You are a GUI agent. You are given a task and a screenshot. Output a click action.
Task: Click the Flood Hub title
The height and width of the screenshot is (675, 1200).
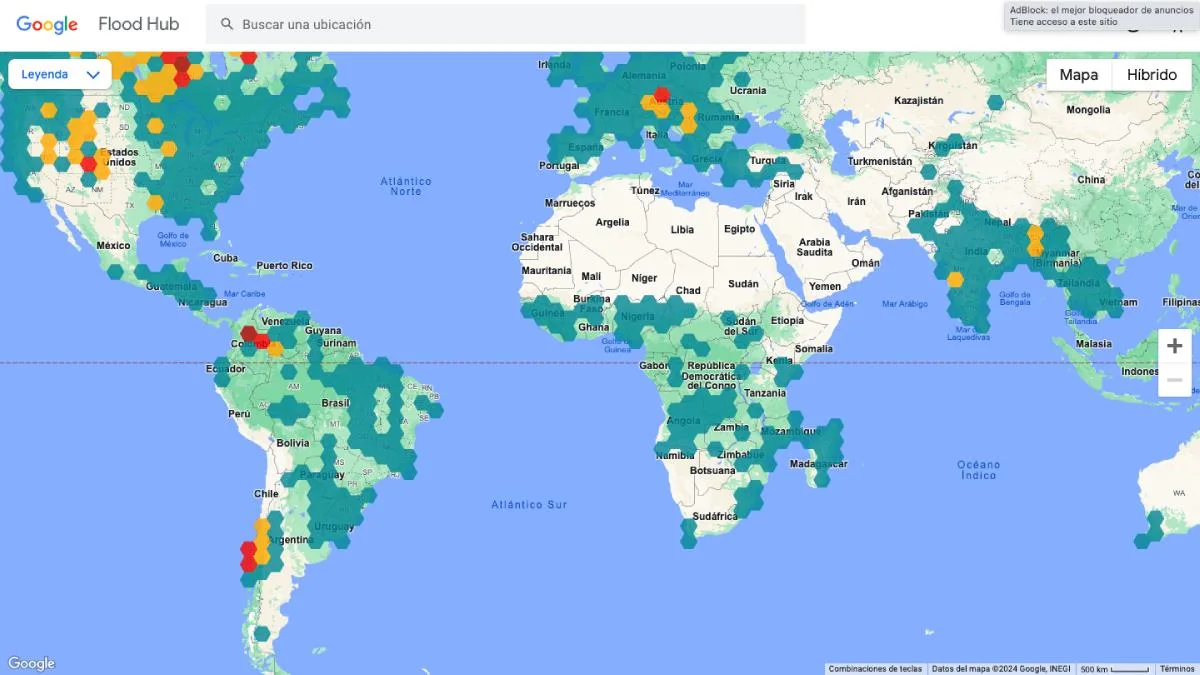click(138, 24)
